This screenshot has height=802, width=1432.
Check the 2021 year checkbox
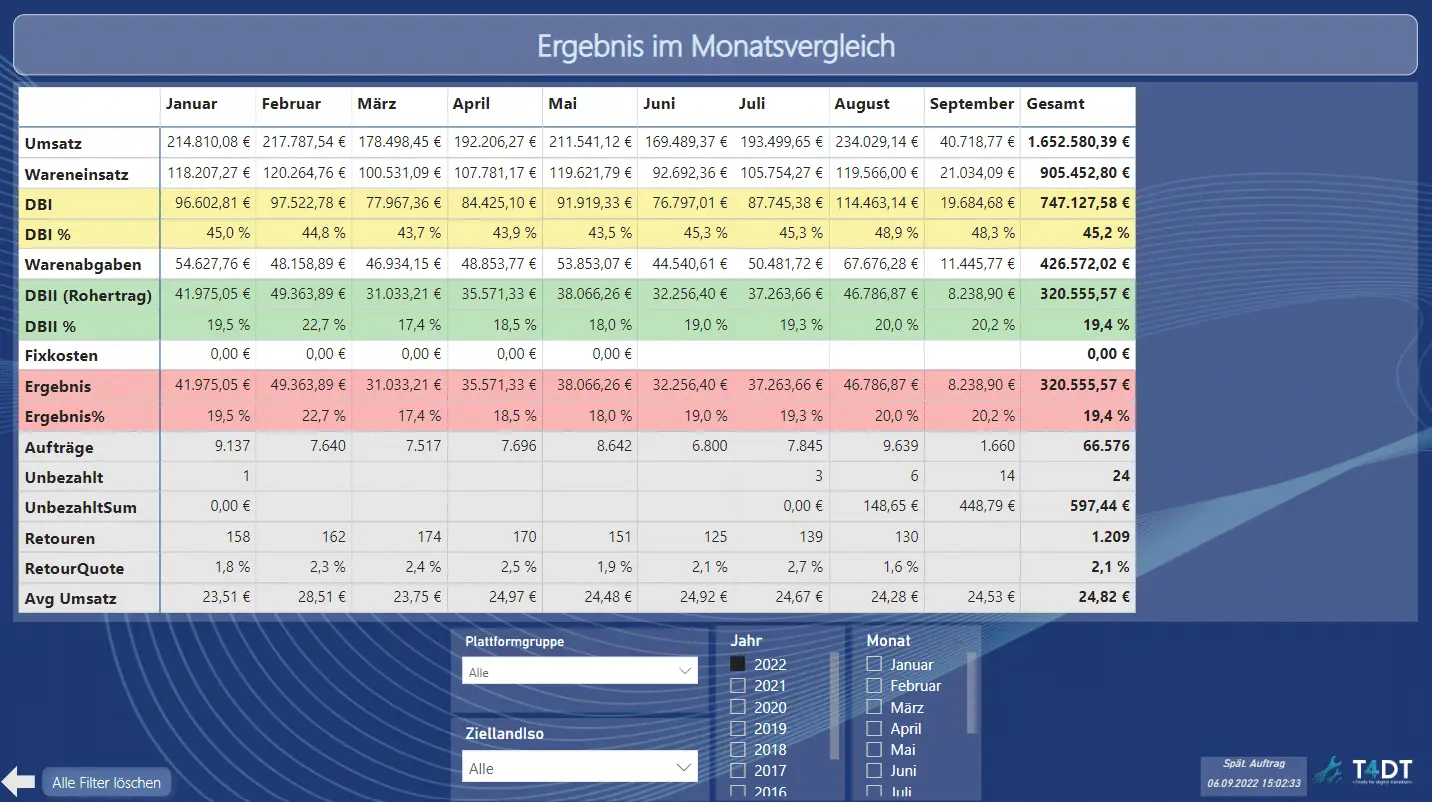coord(738,685)
